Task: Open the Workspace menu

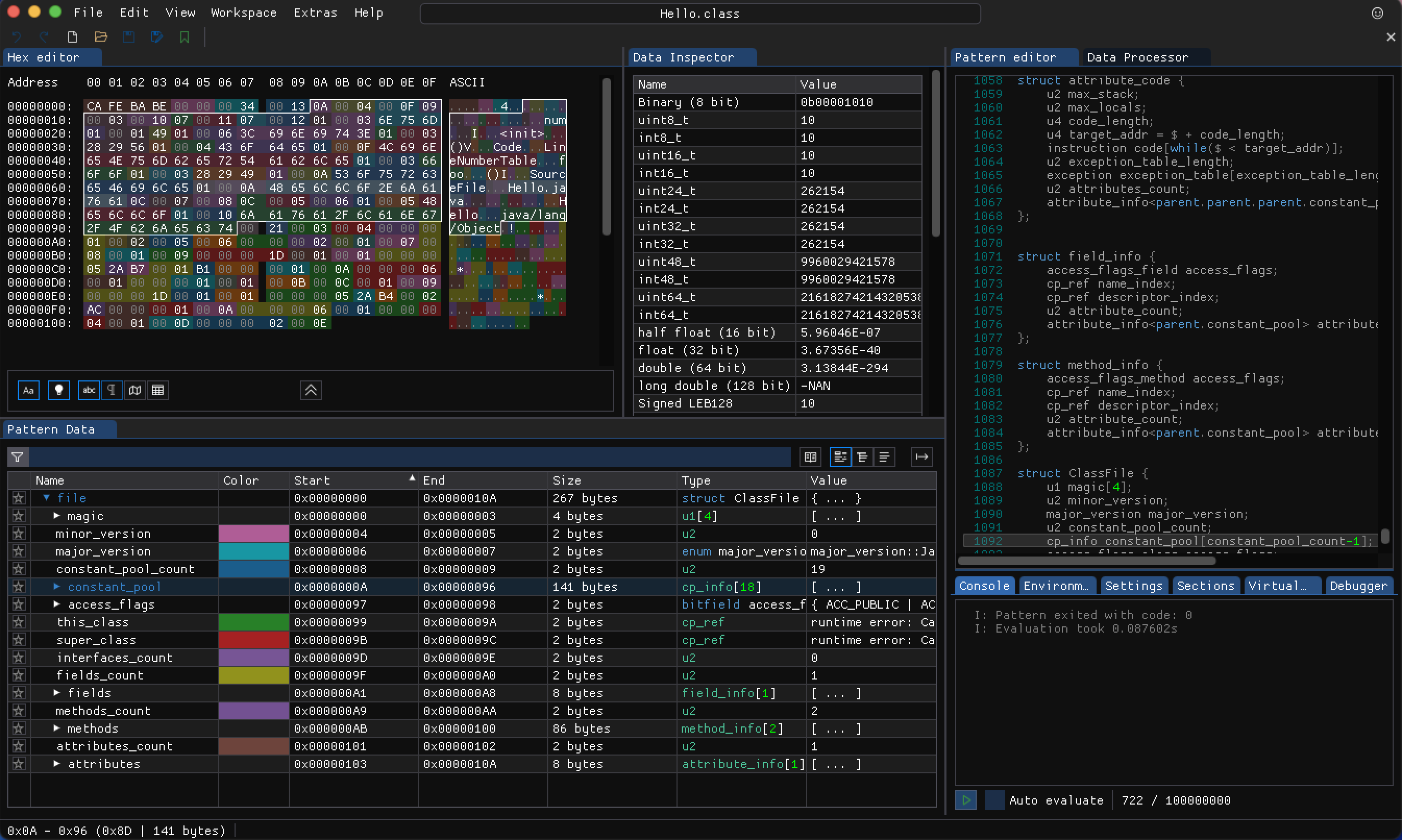Action: (x=243, y=13)
